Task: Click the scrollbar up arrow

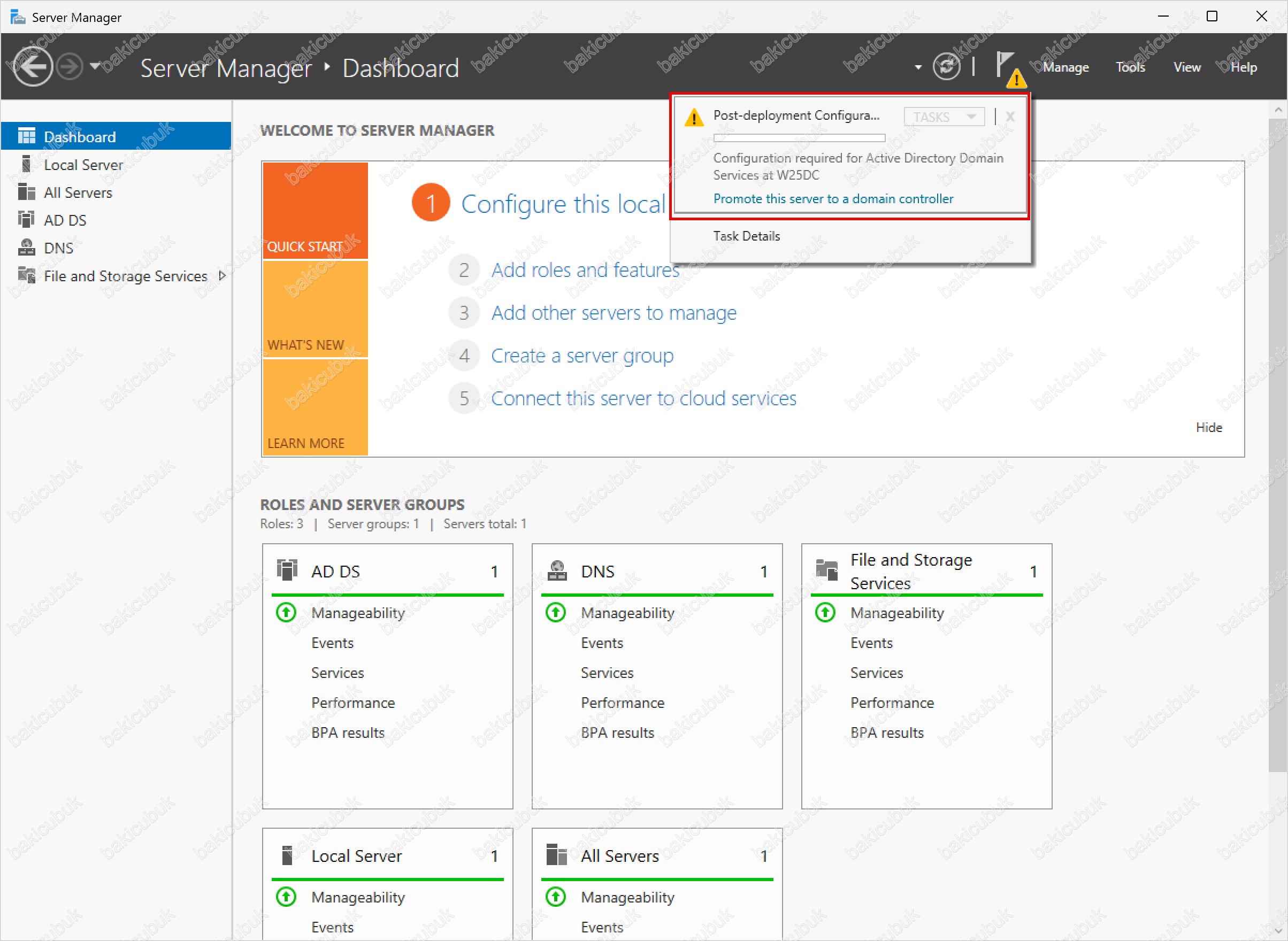Action: point(1278,110)
